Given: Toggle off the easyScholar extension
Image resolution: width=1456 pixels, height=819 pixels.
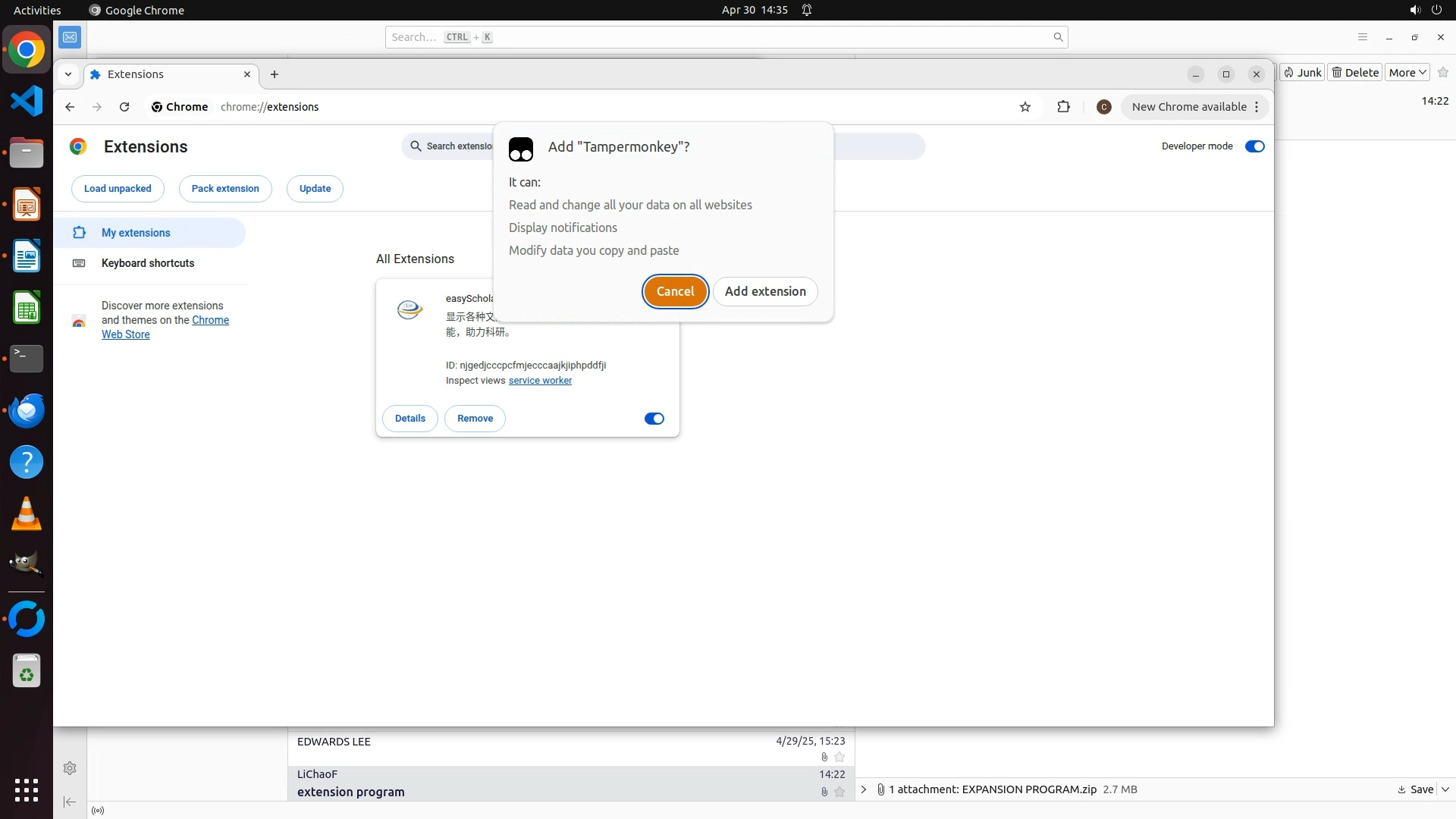Looking at the screenshot, I should pos(654,419).
